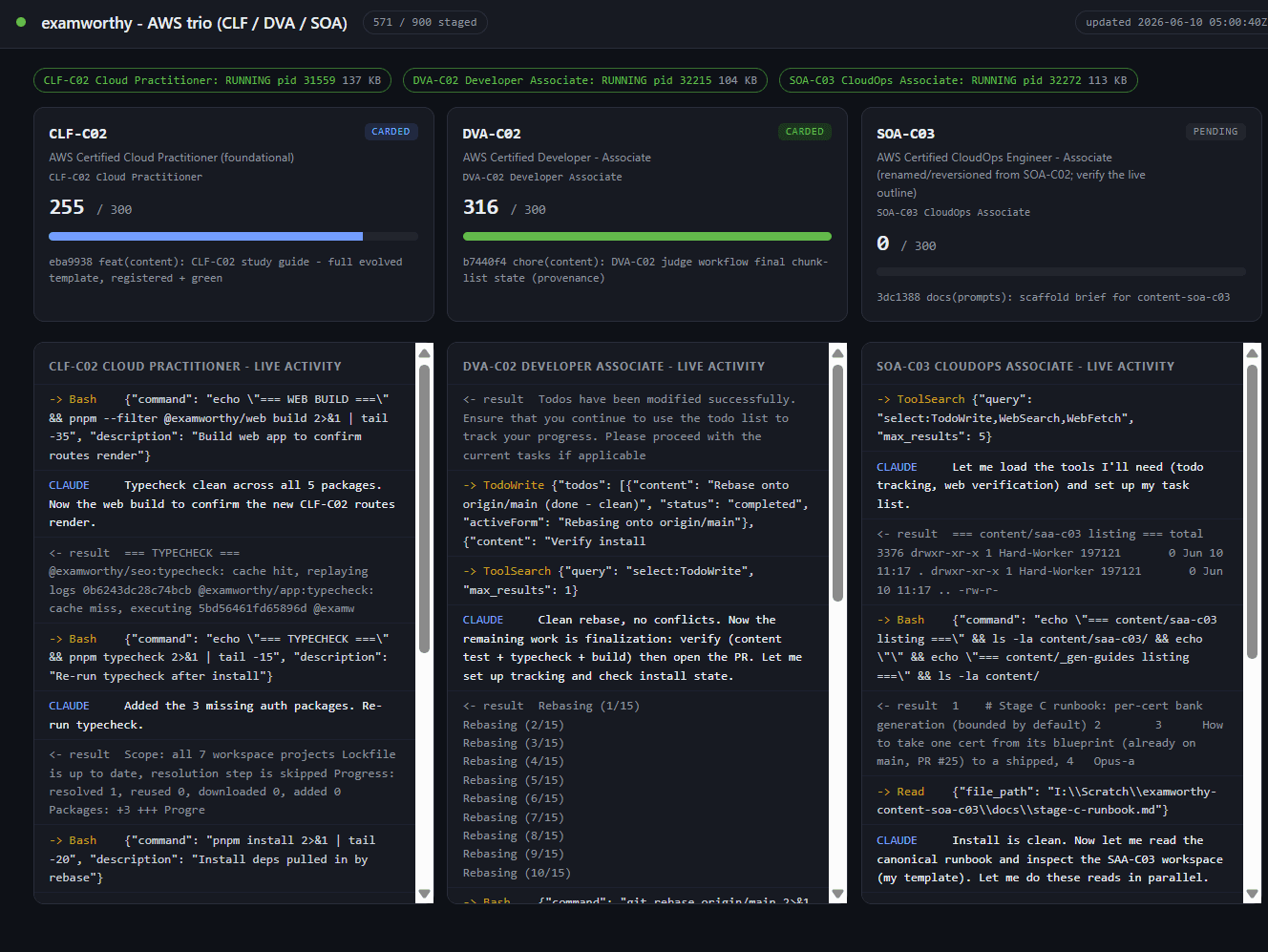Click the Bash pnpm typecheck command entry
The image size is (1268, 952).
[x=225, y=657]
